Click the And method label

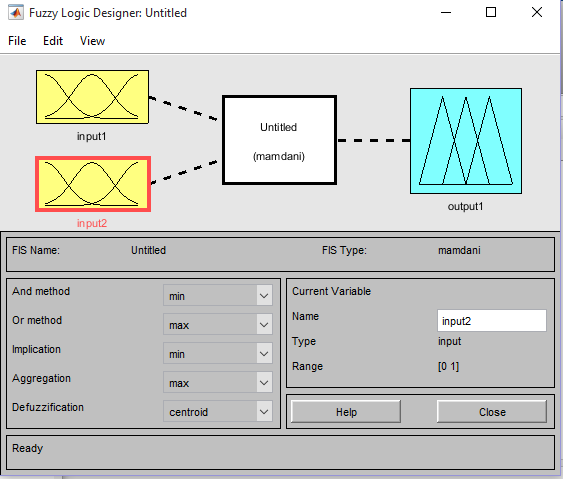tap(41, 291)
